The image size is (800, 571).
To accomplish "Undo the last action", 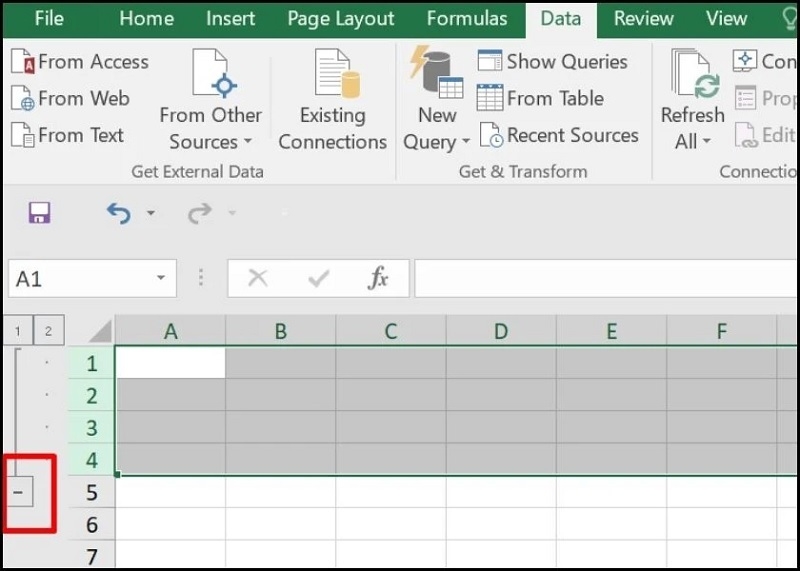I will click(119, 212).
